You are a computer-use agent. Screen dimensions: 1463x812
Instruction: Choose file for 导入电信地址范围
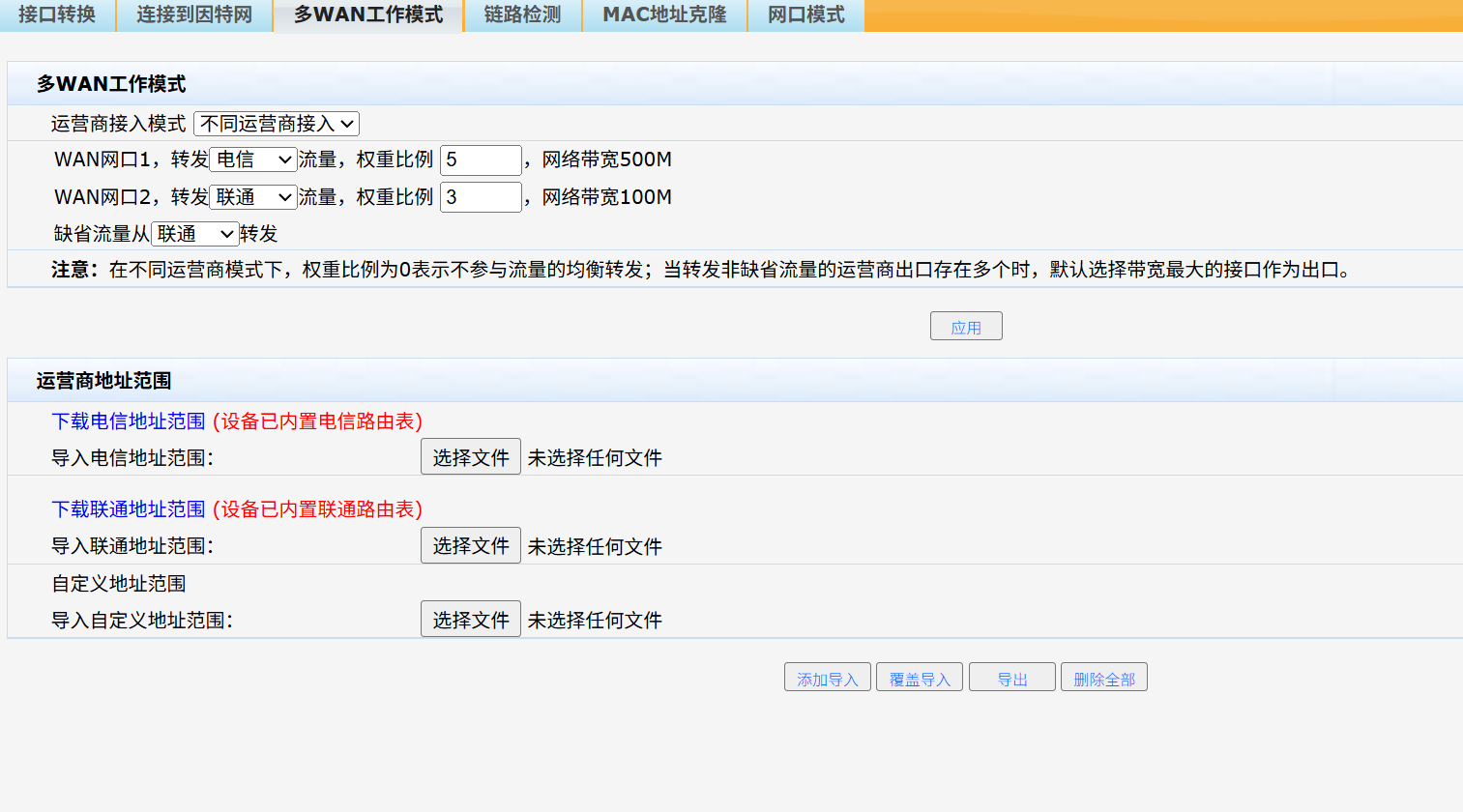click(x=471, y=457)
